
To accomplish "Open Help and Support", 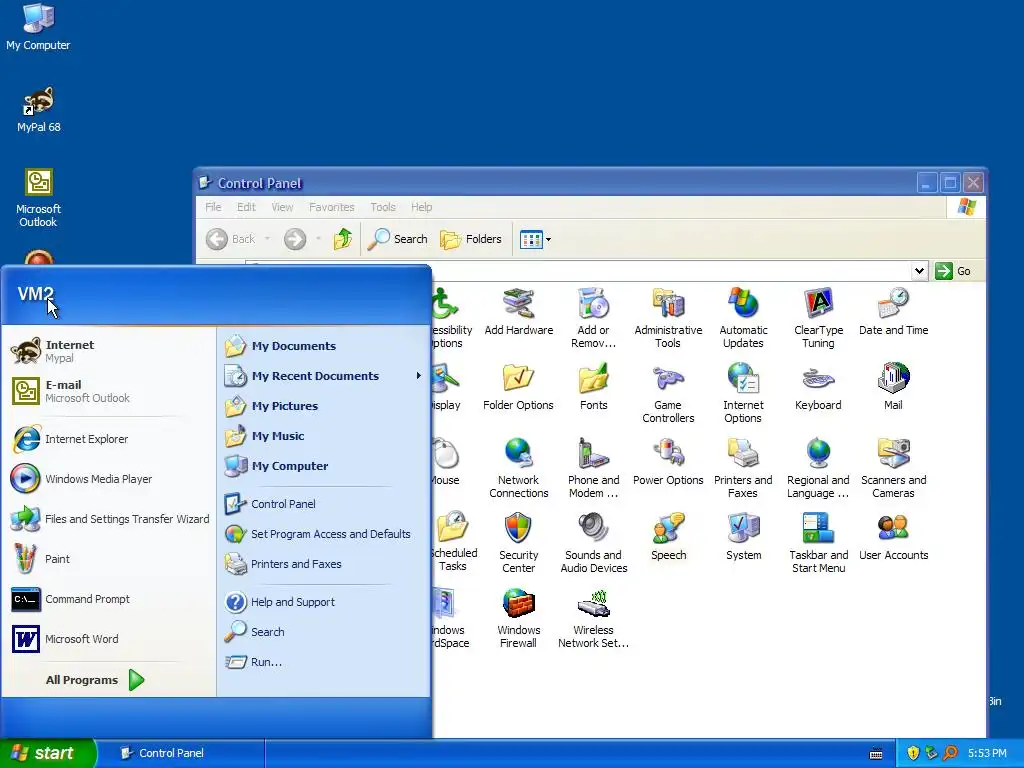I will [323, 601].
